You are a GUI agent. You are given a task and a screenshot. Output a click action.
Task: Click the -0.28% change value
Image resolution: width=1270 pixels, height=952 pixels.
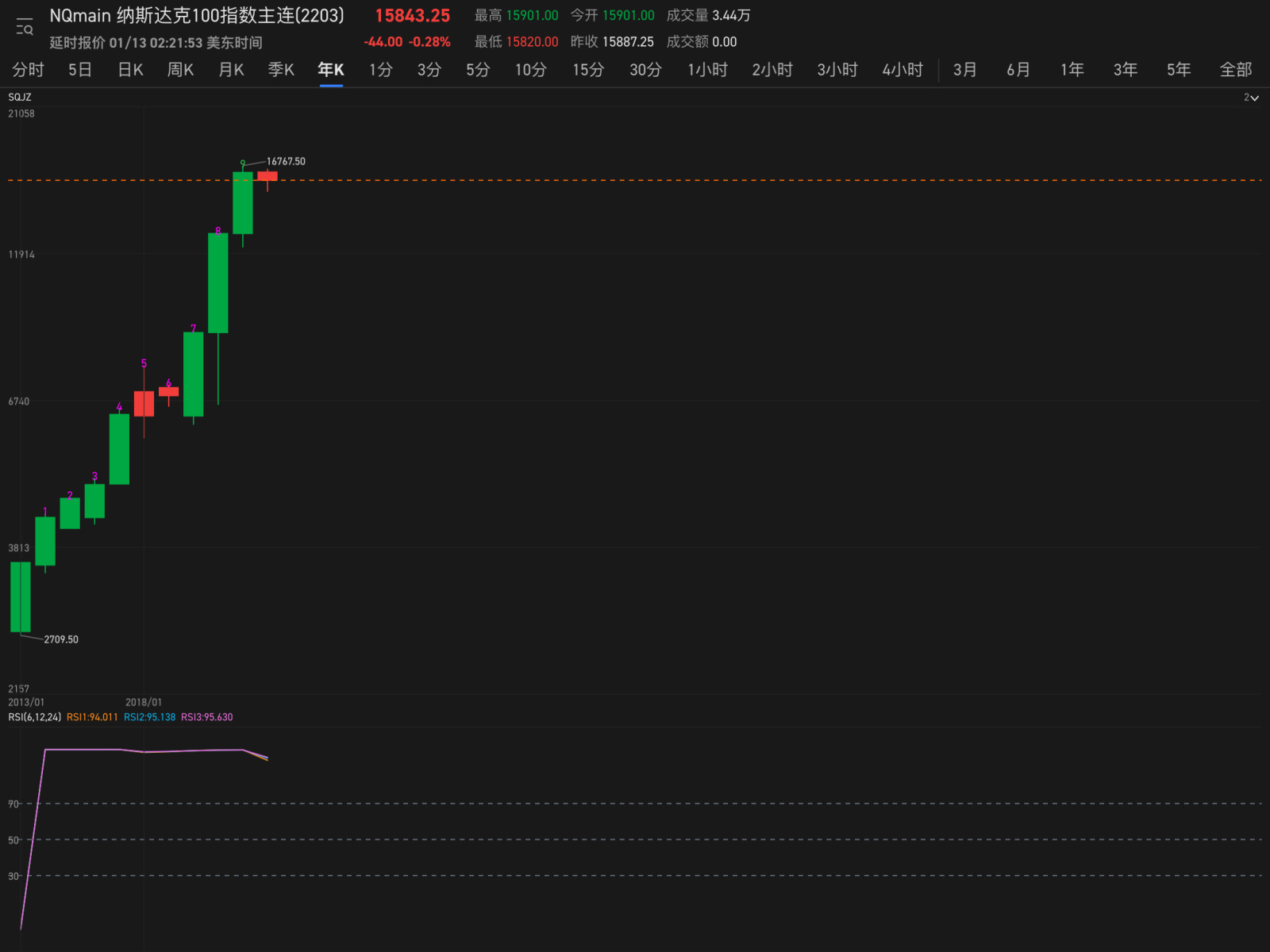pyautogui.click(x=430, y=42)
